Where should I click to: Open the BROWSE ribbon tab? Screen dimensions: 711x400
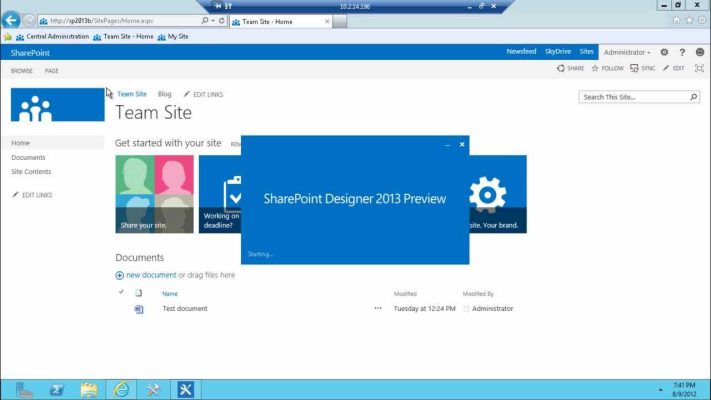(x=22, y=71)
